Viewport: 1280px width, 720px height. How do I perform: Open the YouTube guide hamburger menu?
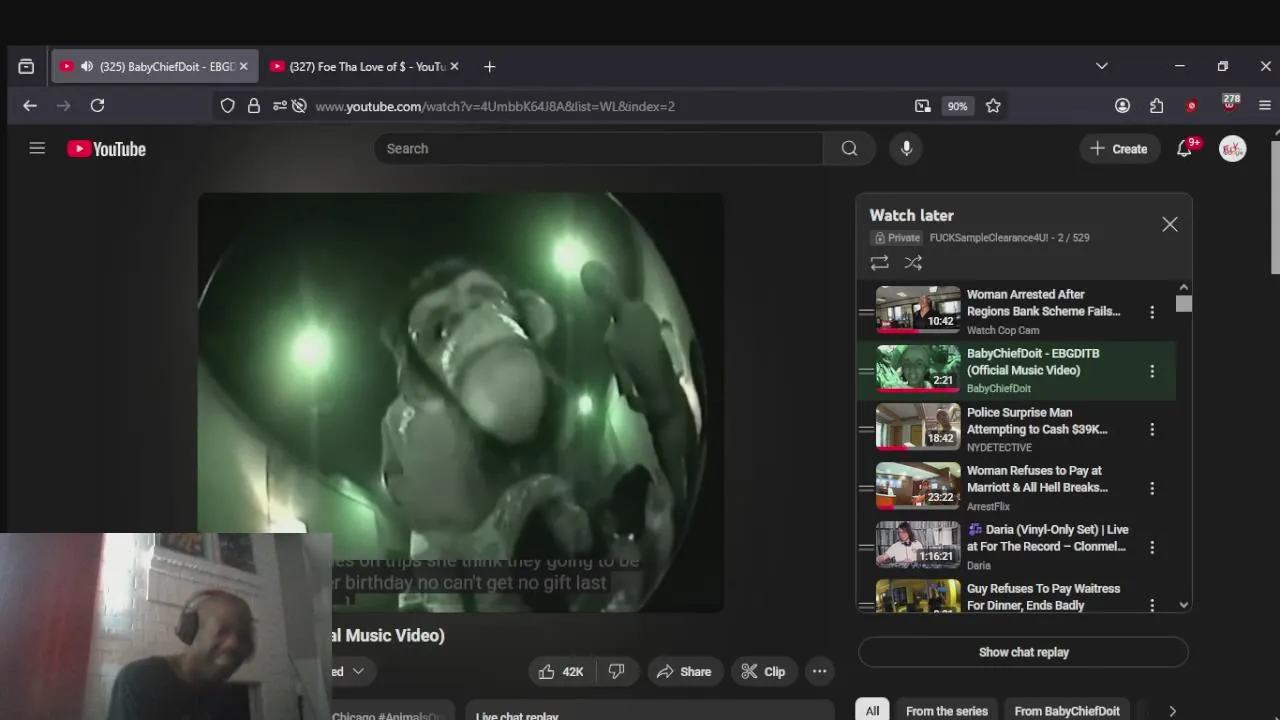(37, 148)
